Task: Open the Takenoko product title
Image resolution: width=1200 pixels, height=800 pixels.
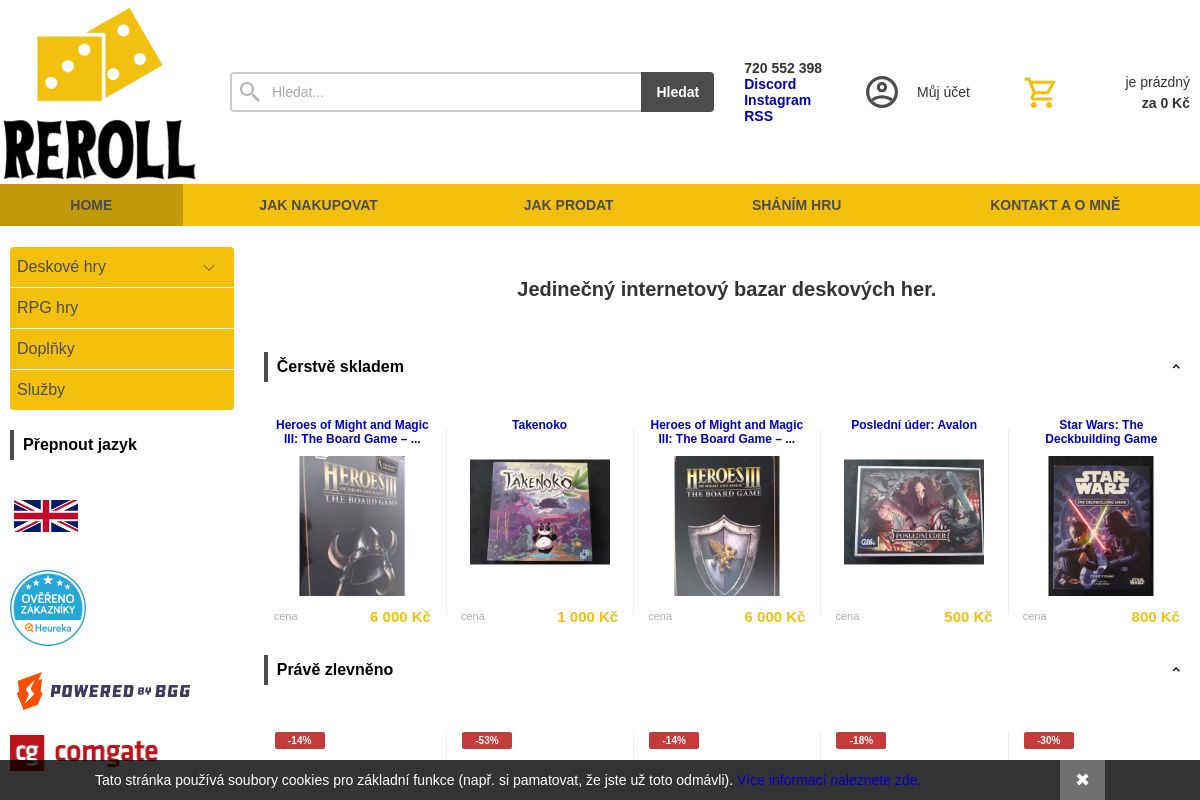Action: pos(539,425)
